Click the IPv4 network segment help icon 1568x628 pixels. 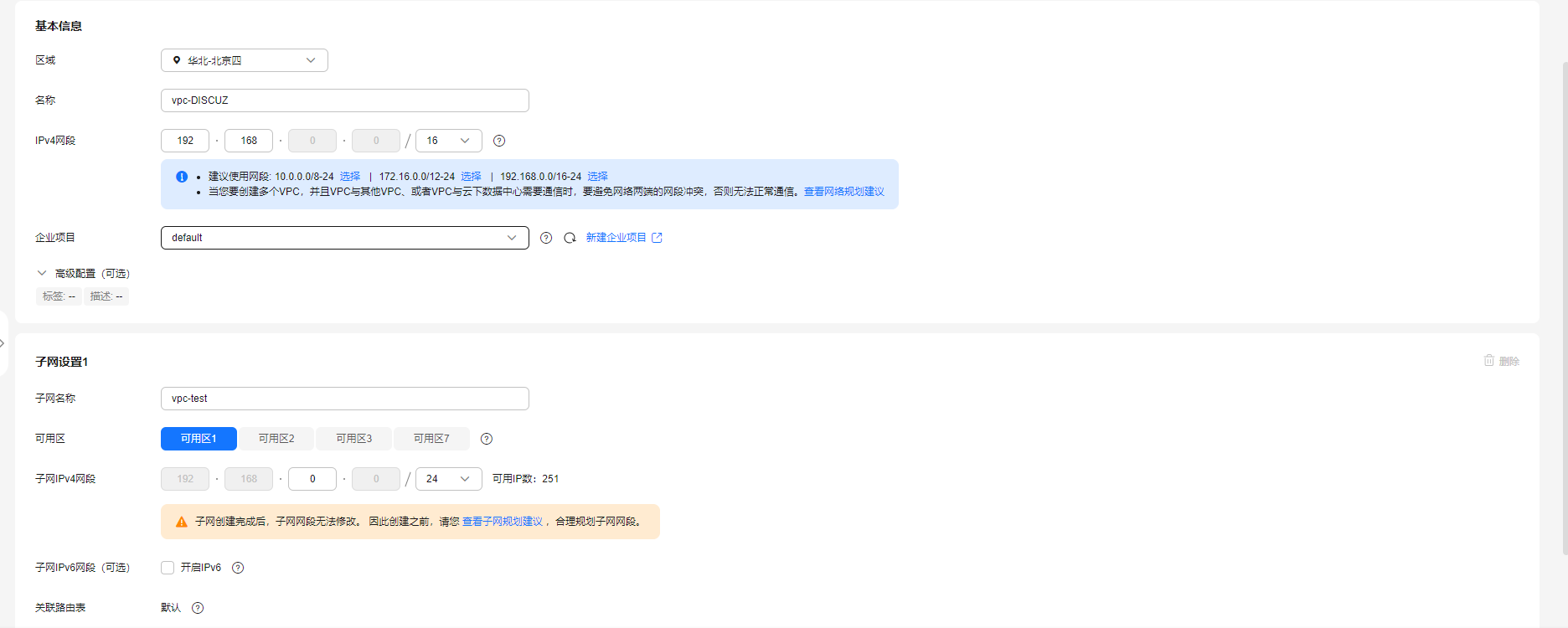(499, 141)
